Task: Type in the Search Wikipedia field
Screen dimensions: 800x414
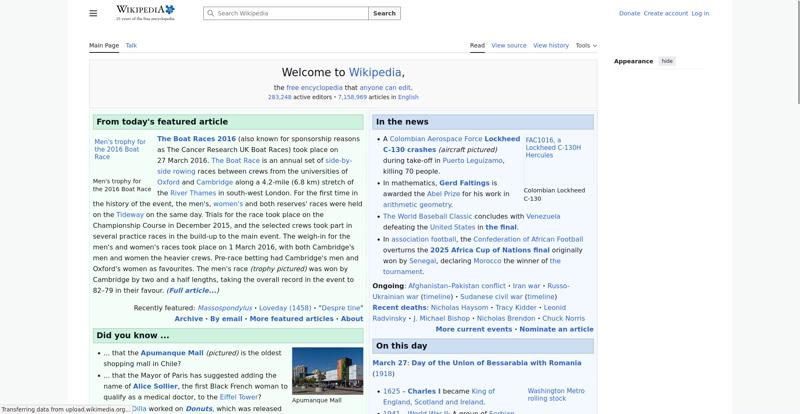Action: (290, 14)
